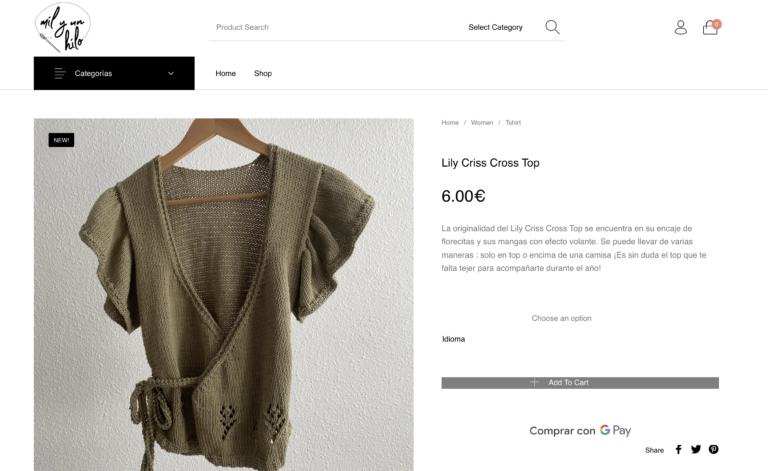The image size is (768, 471).
Task: Click Comprar con Google Pay button
Action: [x=580, y=430]
